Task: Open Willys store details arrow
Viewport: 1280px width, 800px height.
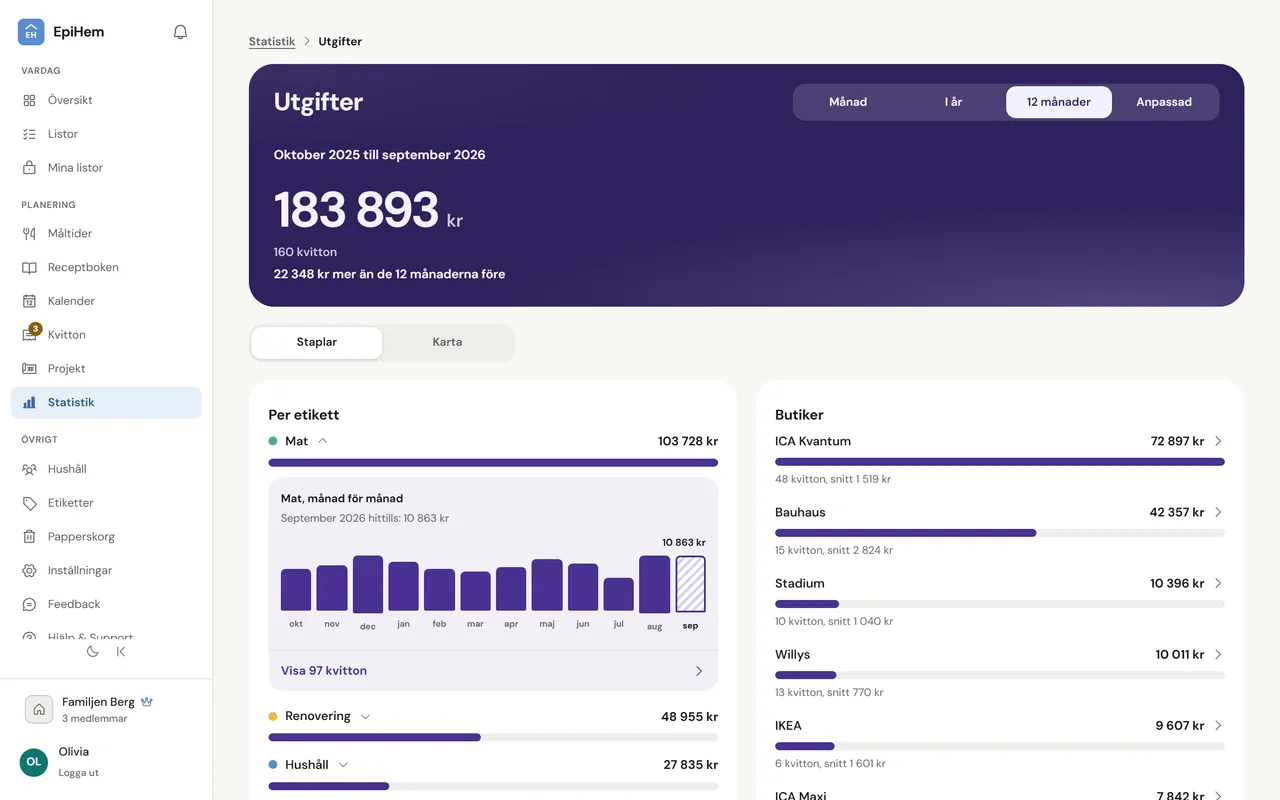Action: click(1218, 654)
